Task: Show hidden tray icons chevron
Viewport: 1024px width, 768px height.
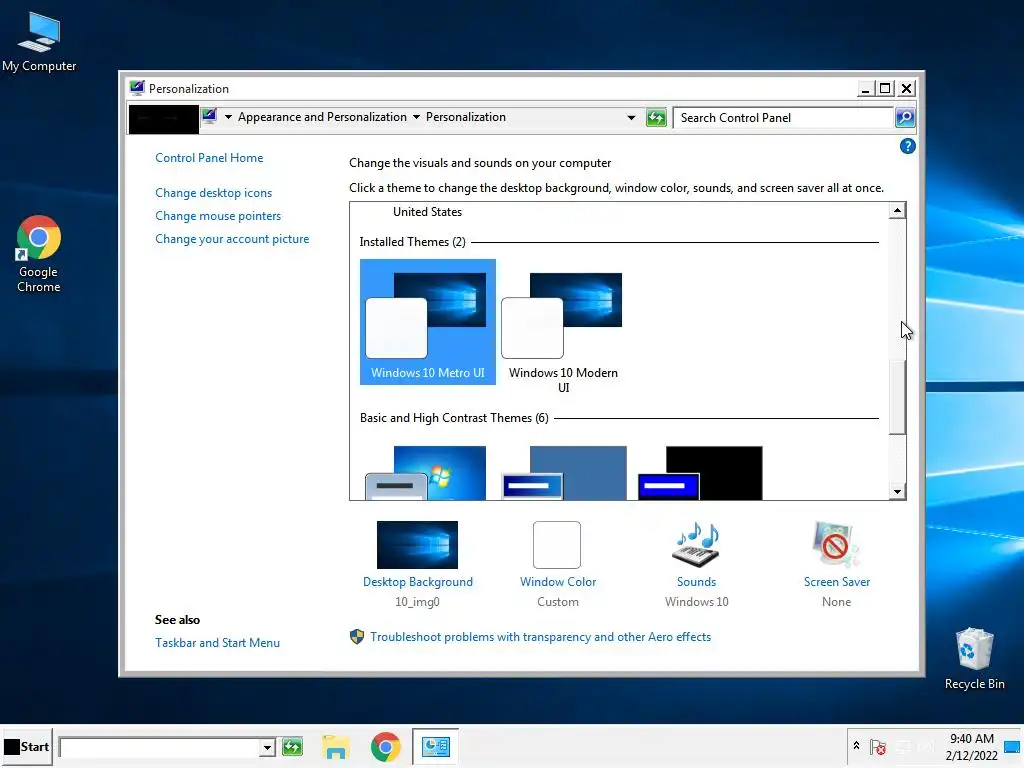Action: click(x=856, y=746)
